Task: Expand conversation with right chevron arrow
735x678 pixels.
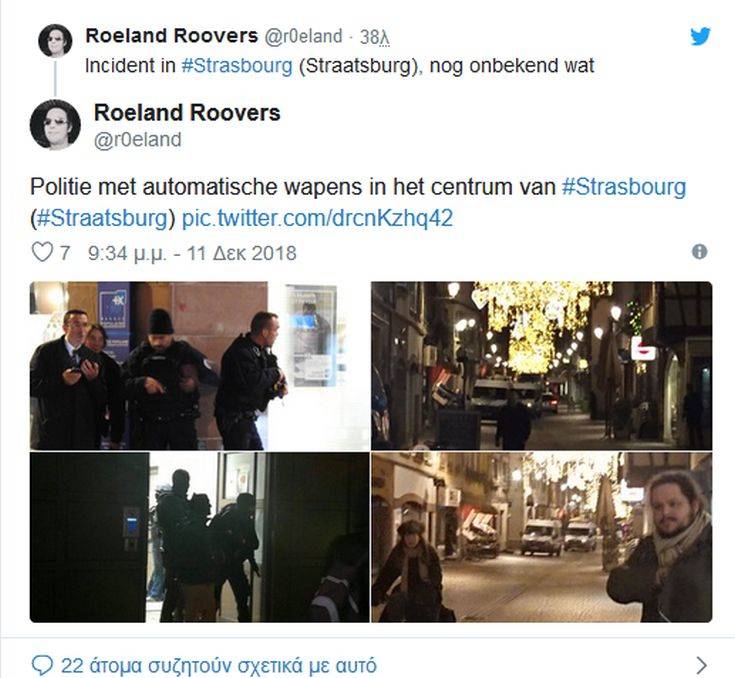Action: [x=702, y=665]
